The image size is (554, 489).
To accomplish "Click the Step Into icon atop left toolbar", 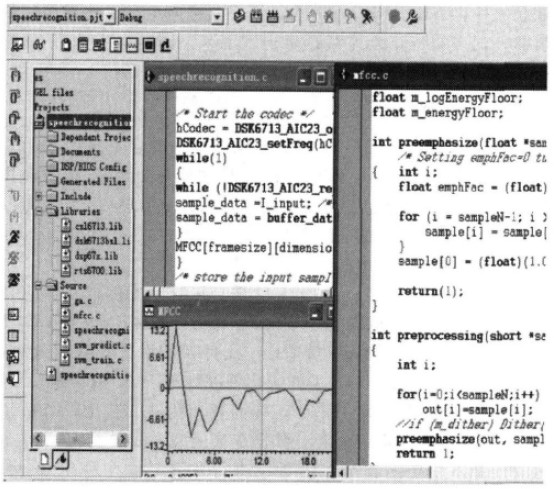I will (x=15, y=76).
